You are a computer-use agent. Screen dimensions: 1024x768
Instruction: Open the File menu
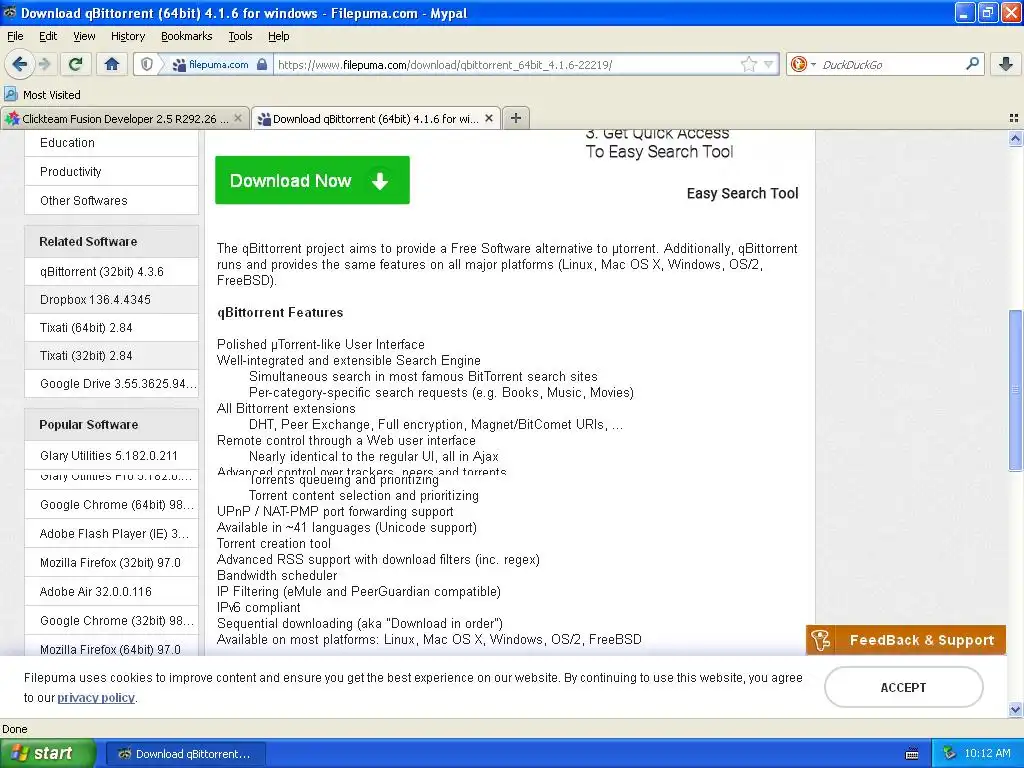point(15,36)
